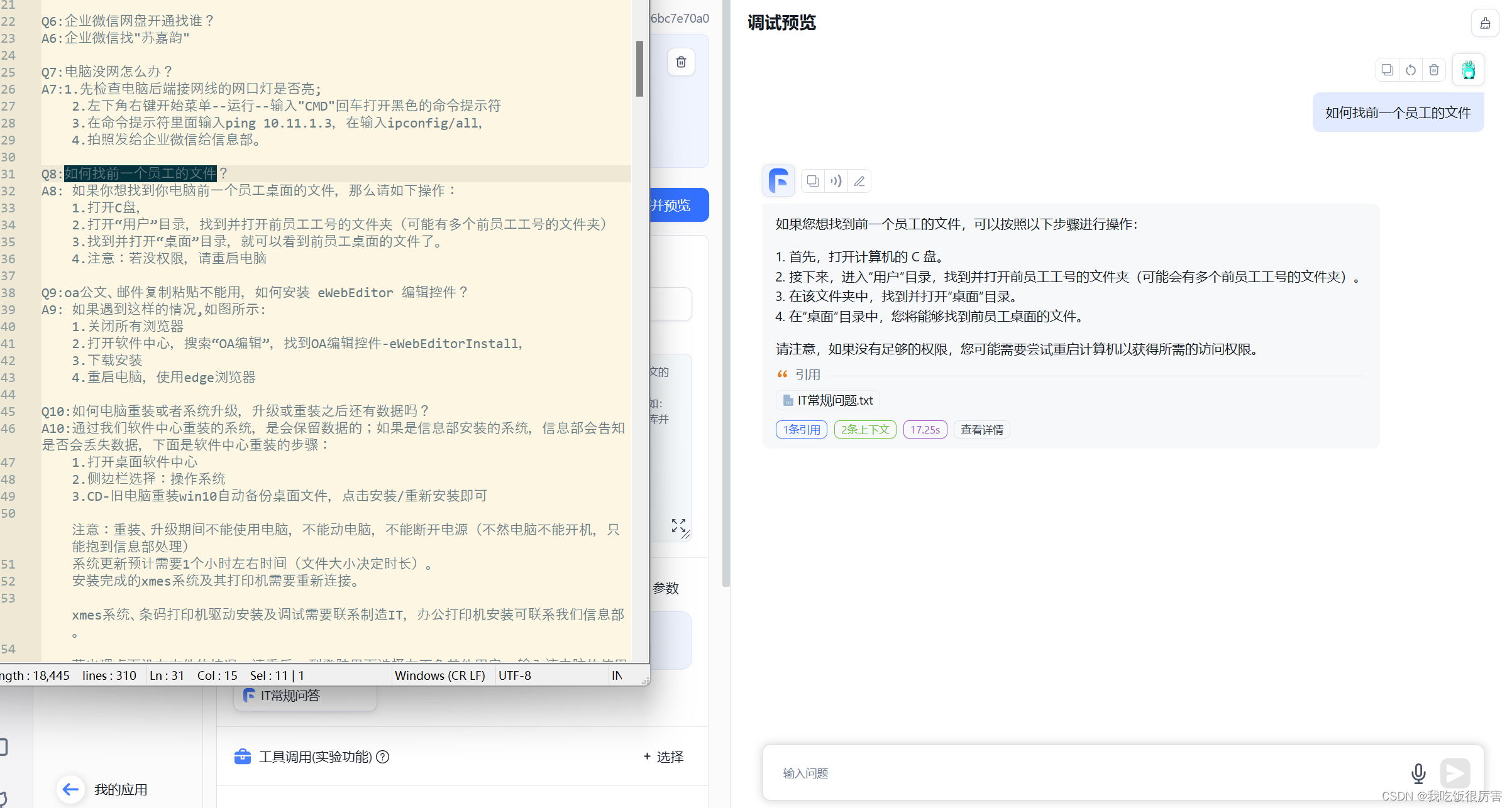1512x808 pixels.
Task: Click the 2条上下文 tag
Action: [865, 430]
